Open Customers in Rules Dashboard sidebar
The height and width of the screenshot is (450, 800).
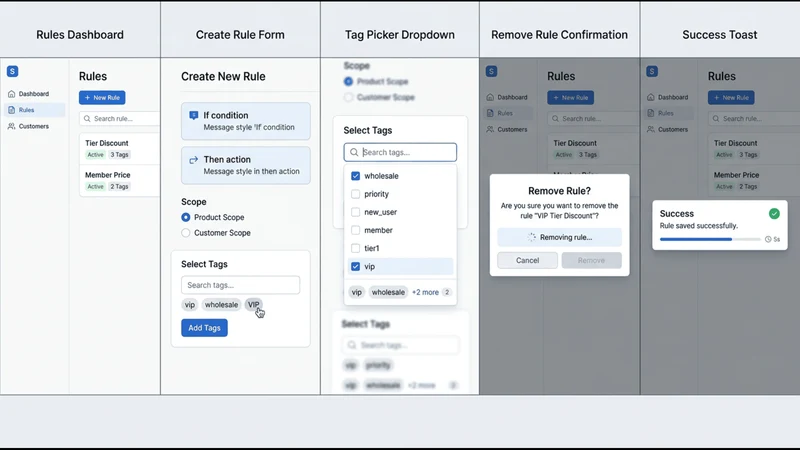(34, 126)
